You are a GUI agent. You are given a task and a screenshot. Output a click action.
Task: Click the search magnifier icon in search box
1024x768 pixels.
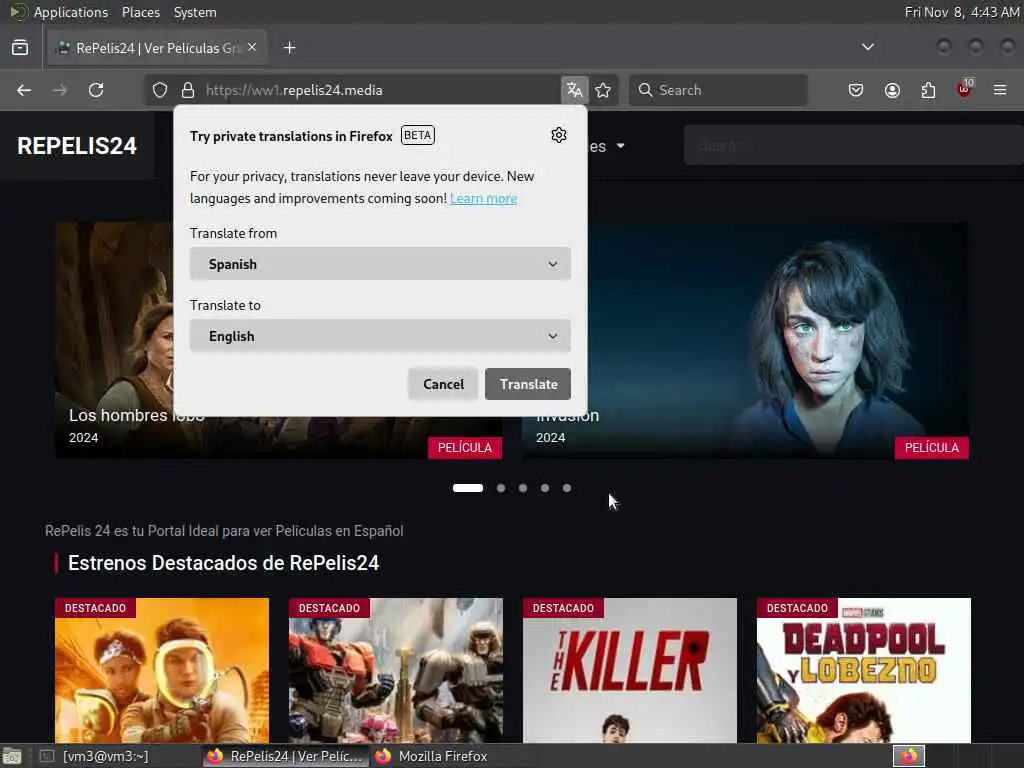coord(645,90)
